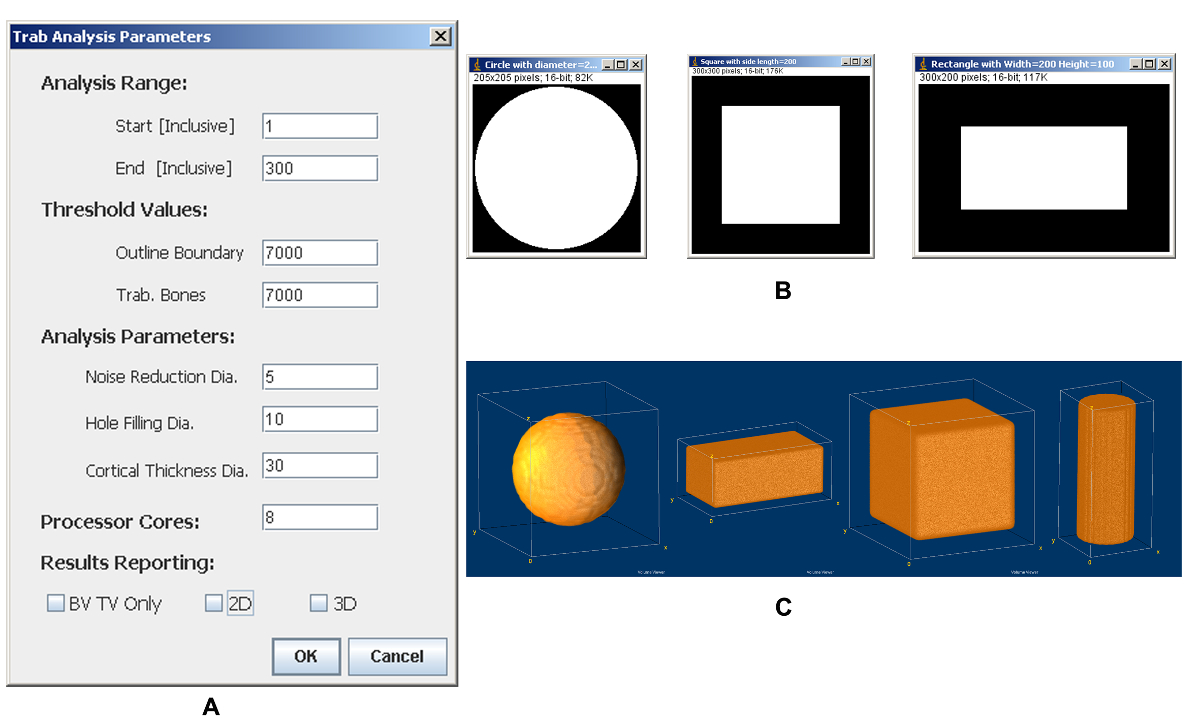Tick the 2D results reporting checkbox
The width and height of the screenshot is (1200, 727).
point(213,603)
